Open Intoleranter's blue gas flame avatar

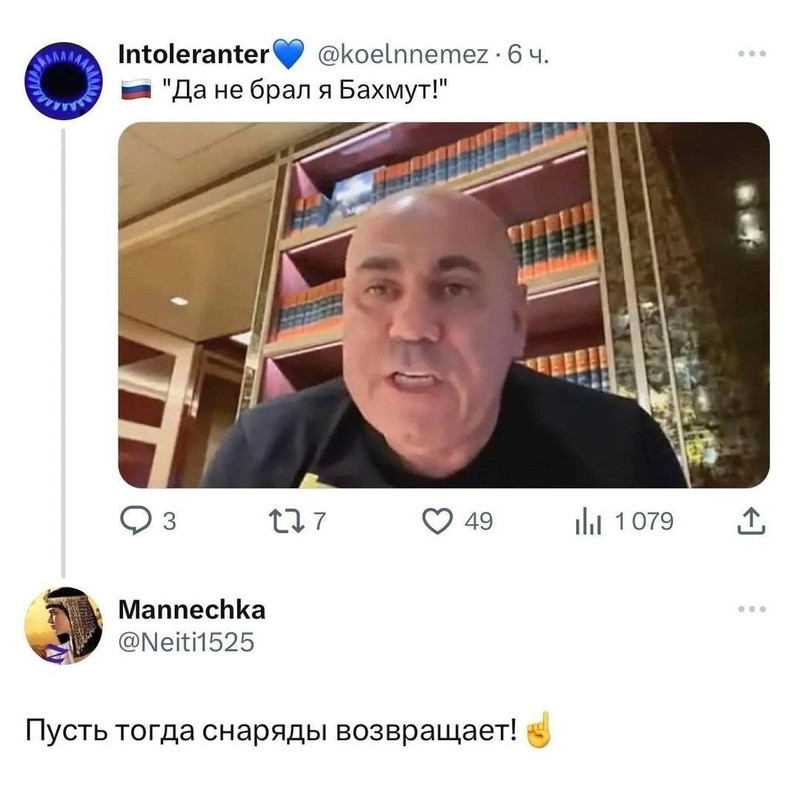63,81
